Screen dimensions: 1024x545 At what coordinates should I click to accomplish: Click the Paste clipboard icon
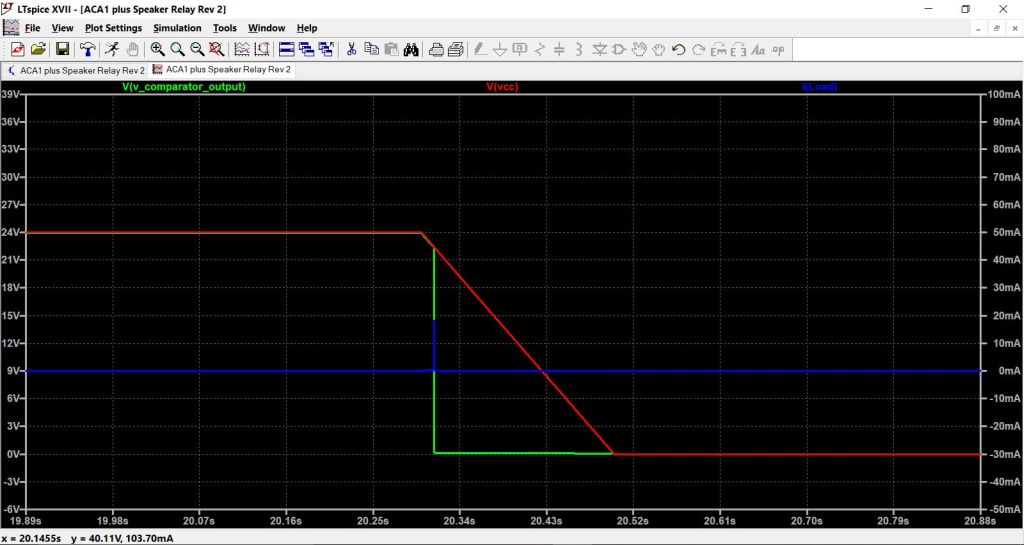point(391,50)
